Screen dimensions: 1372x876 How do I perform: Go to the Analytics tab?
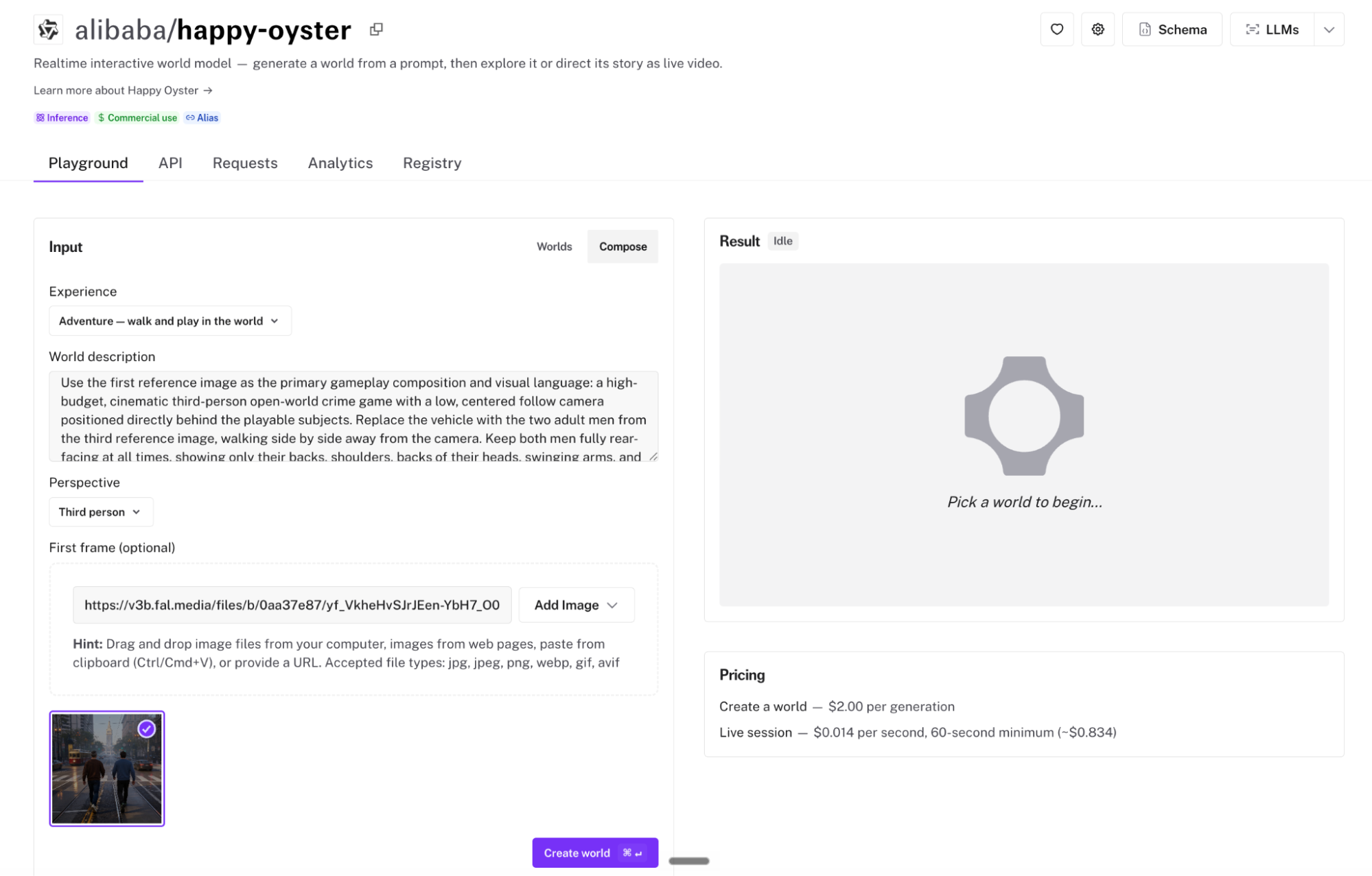tap(340, 163)
